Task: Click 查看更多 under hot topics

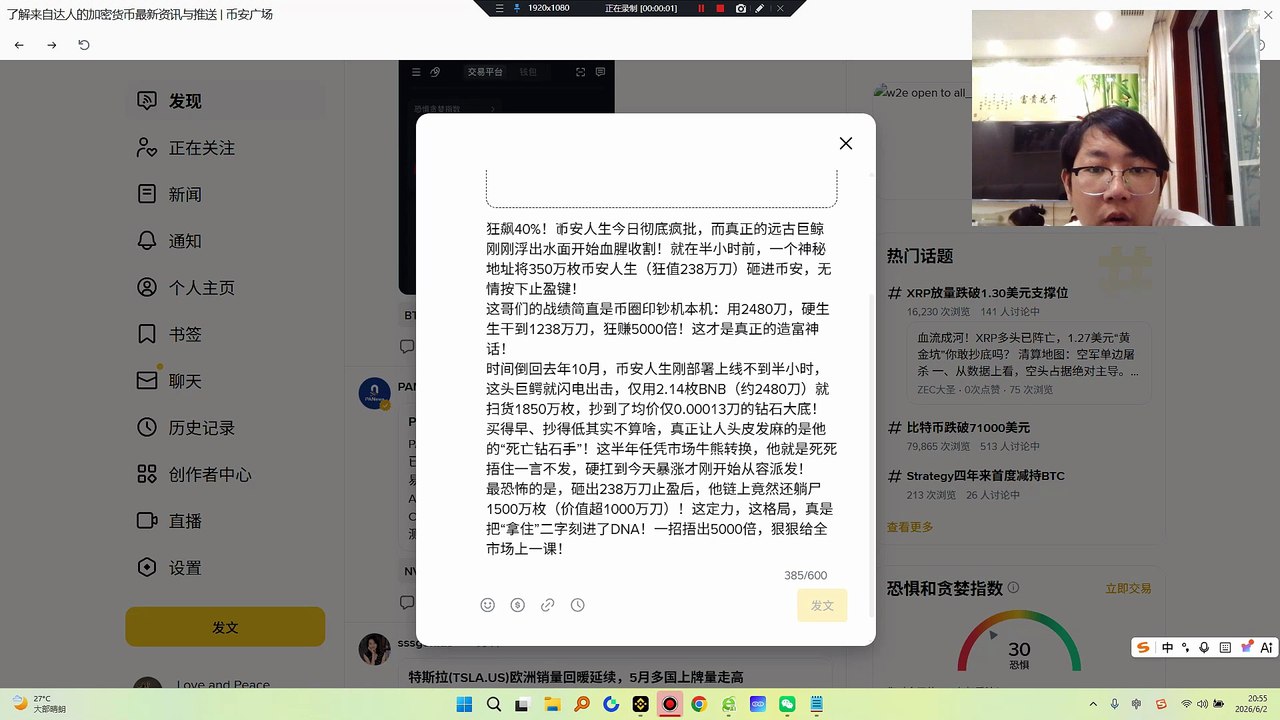Action: pos(910,527)
